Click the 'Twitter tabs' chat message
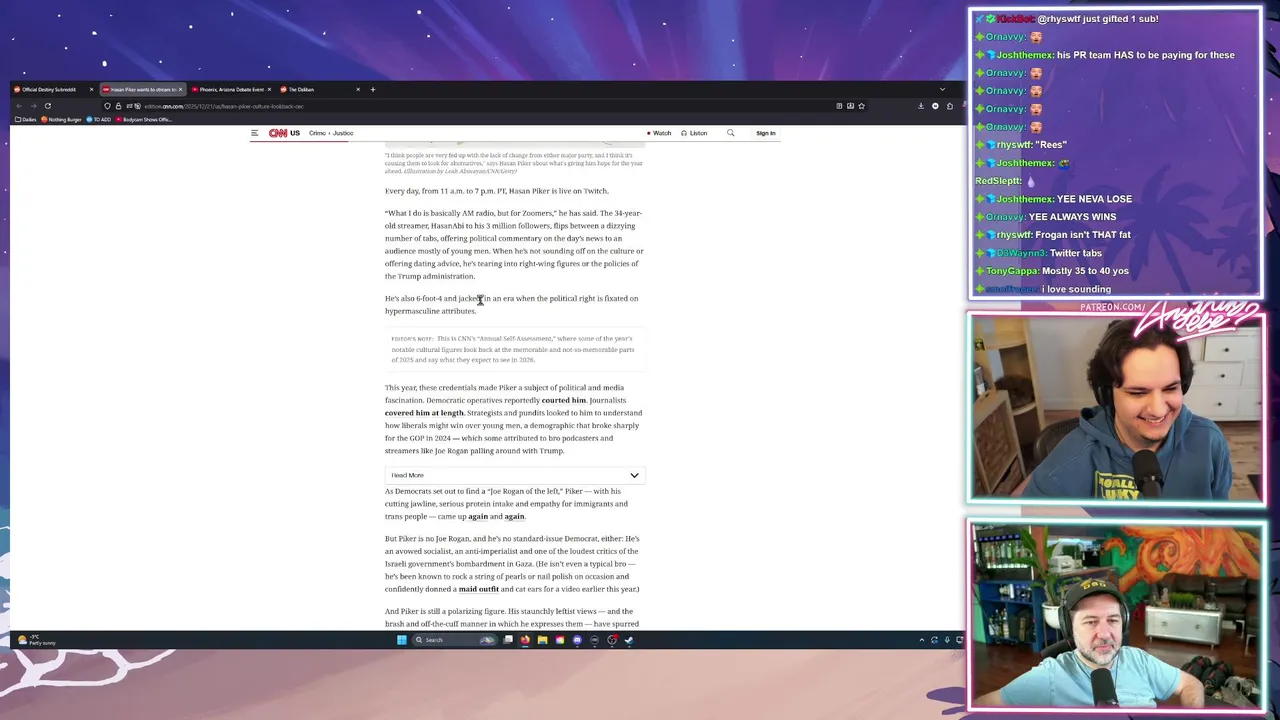 coord(1075,253)
